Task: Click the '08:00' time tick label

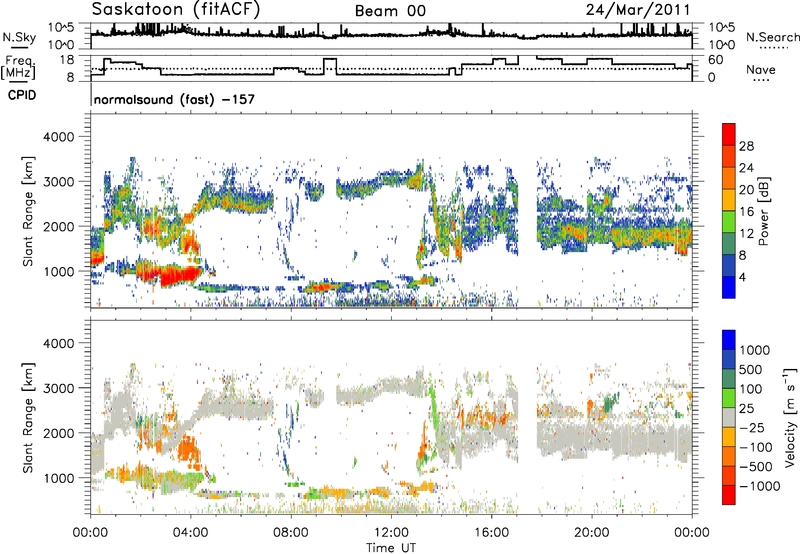Action: click(x=291, y=533)
